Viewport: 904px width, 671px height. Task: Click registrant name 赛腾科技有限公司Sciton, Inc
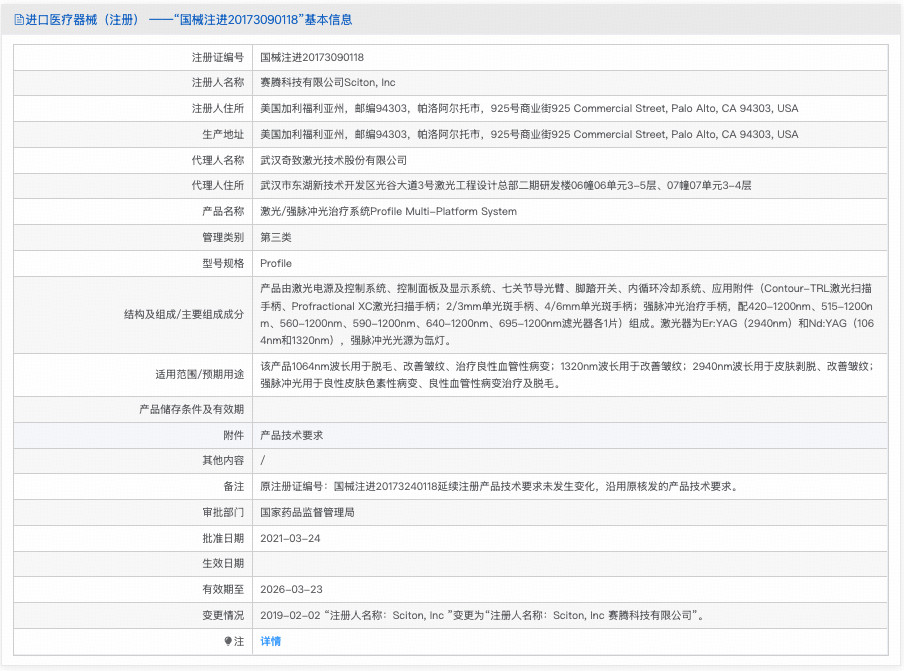point(327,82)
